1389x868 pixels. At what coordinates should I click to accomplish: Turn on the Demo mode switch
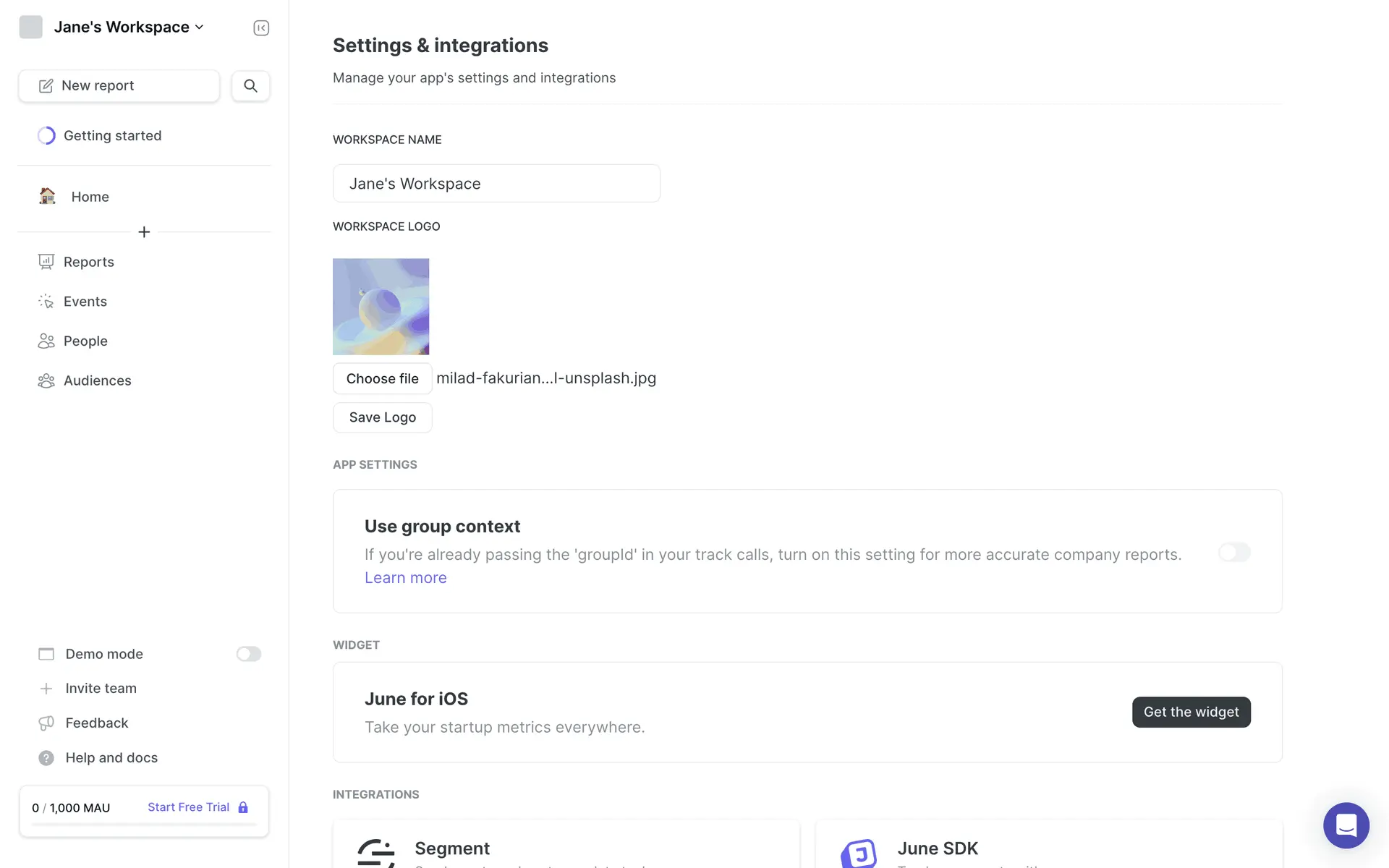pos(248,654)
